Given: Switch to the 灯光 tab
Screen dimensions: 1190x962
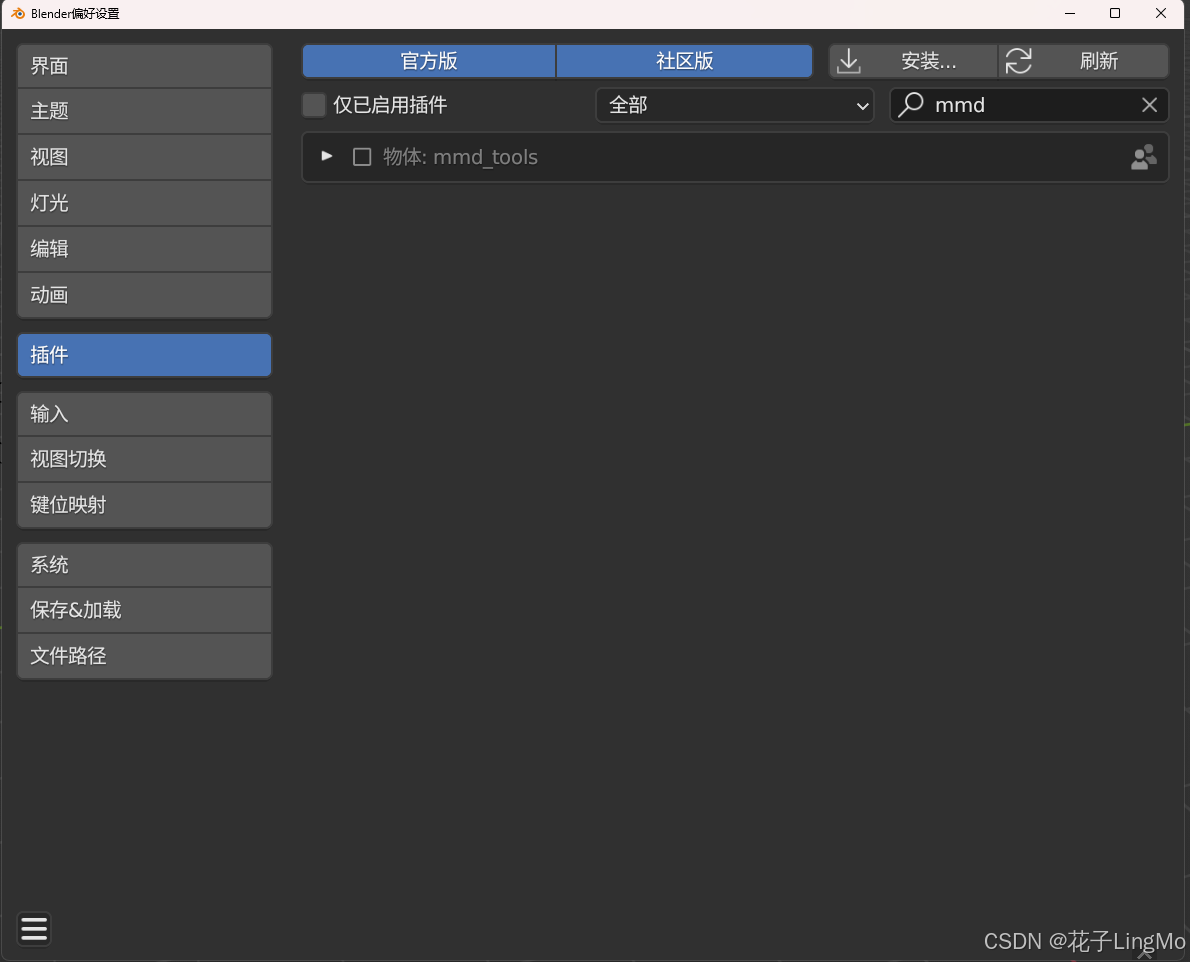Looking at the screenshot, I should pos(144,203).
